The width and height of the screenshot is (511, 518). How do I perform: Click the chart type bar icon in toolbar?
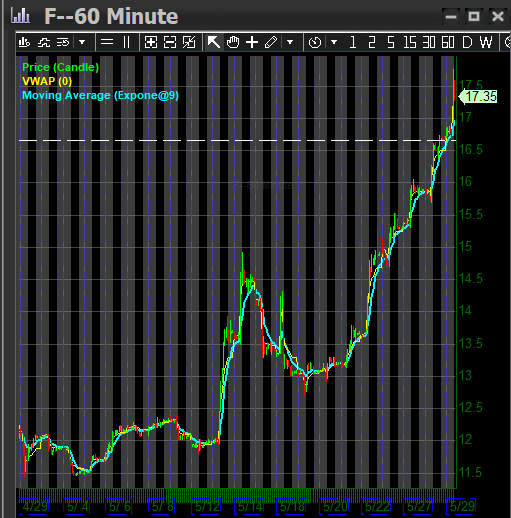coord(24,42)
